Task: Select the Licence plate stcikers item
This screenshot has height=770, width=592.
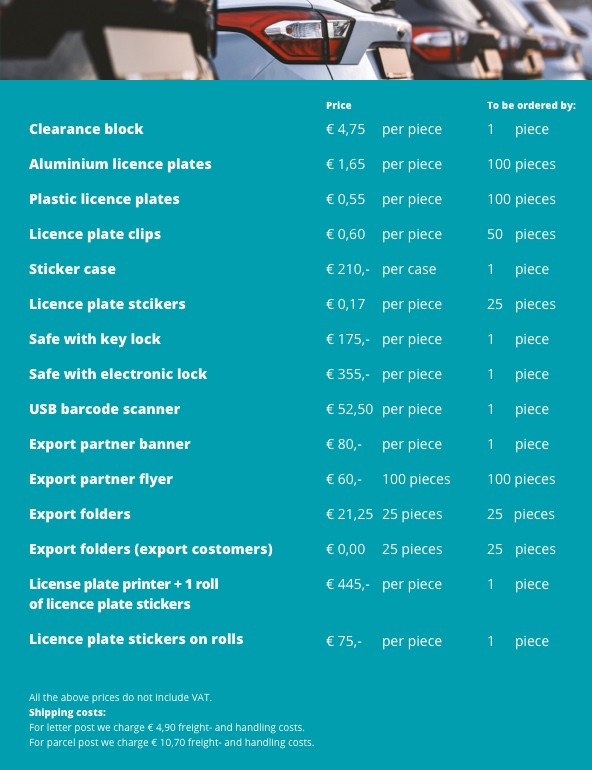Action: click(x=107, y=304)
